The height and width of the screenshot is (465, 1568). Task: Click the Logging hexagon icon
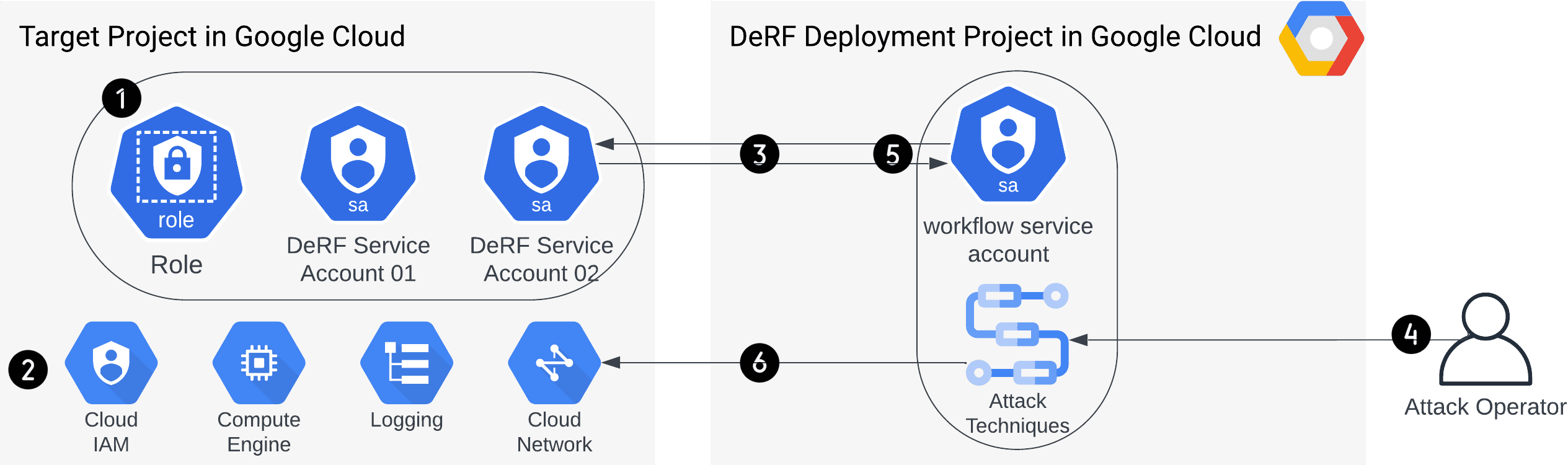[x=407, y=363]
